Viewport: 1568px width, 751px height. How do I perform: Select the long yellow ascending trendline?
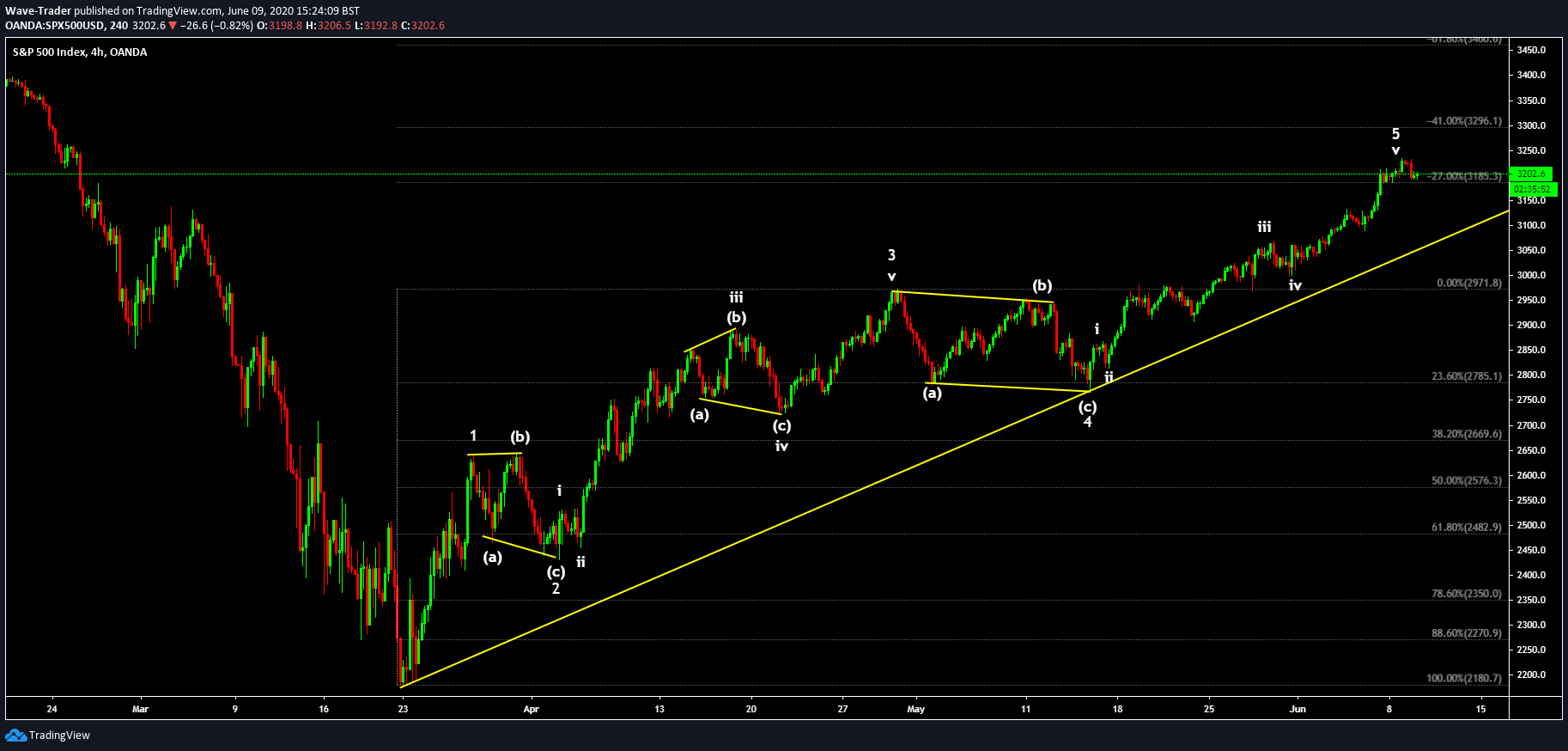pyautogui.click(x=955, y=449)
